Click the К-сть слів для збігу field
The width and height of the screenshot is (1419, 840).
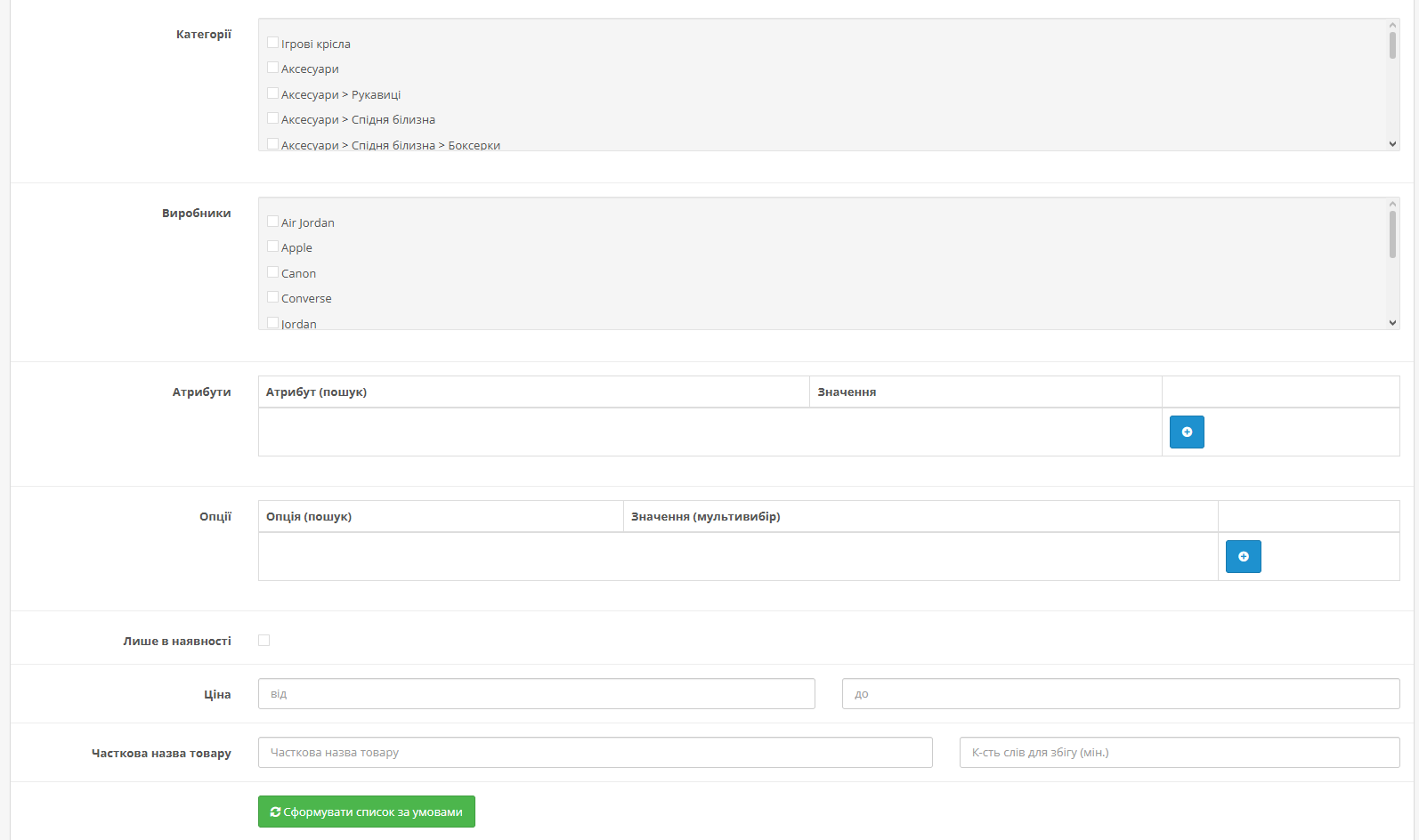point(1180,753)
